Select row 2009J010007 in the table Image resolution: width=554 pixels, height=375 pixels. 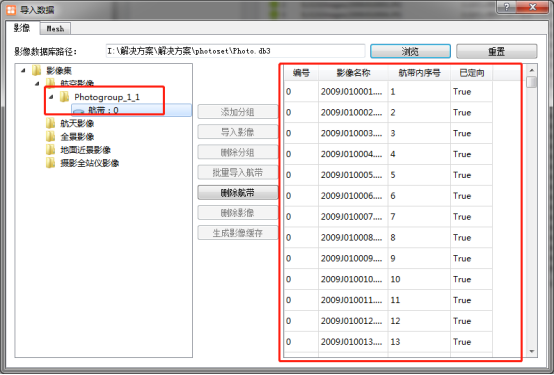pos(388,217)
